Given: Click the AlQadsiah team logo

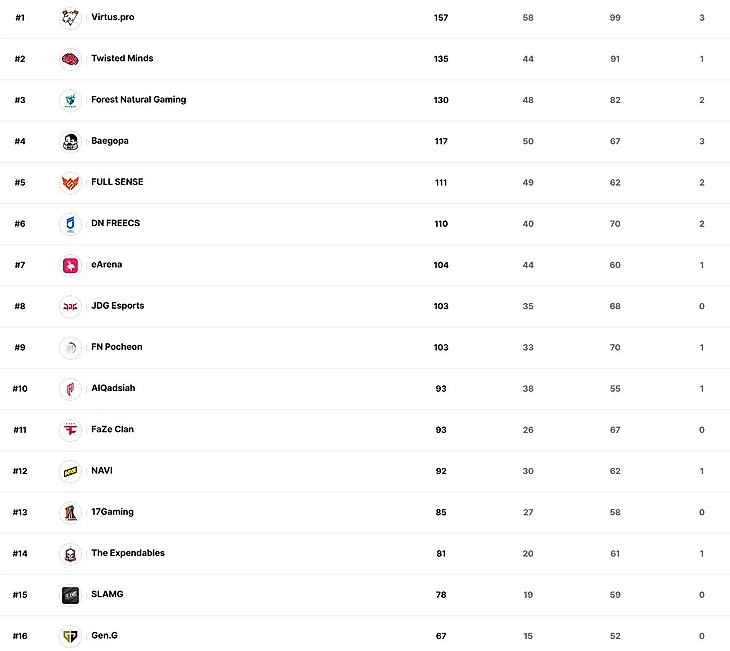Looking at the screenshot, I should tap(70, 389).
